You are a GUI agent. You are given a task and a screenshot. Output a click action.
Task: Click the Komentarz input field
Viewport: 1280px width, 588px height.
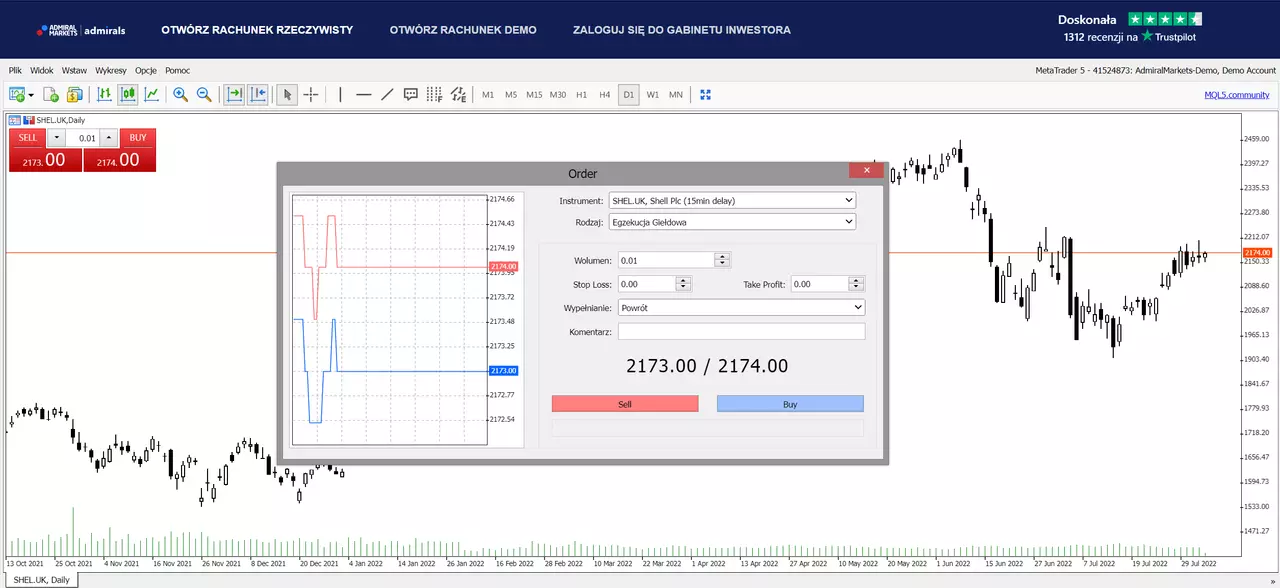tap(741, 331)
